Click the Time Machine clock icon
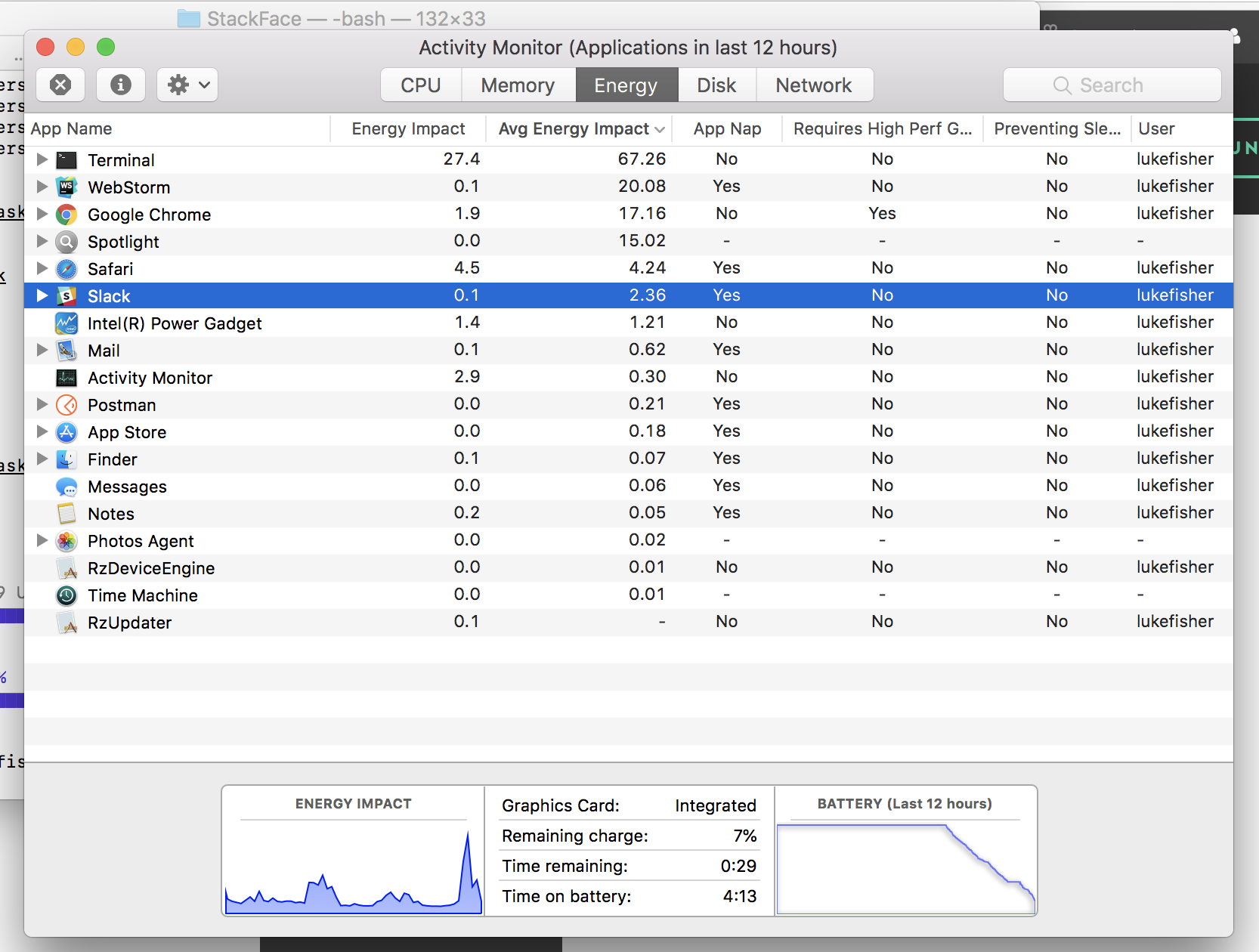Screen dimensions: 1259x952 [x=67, y=595]
